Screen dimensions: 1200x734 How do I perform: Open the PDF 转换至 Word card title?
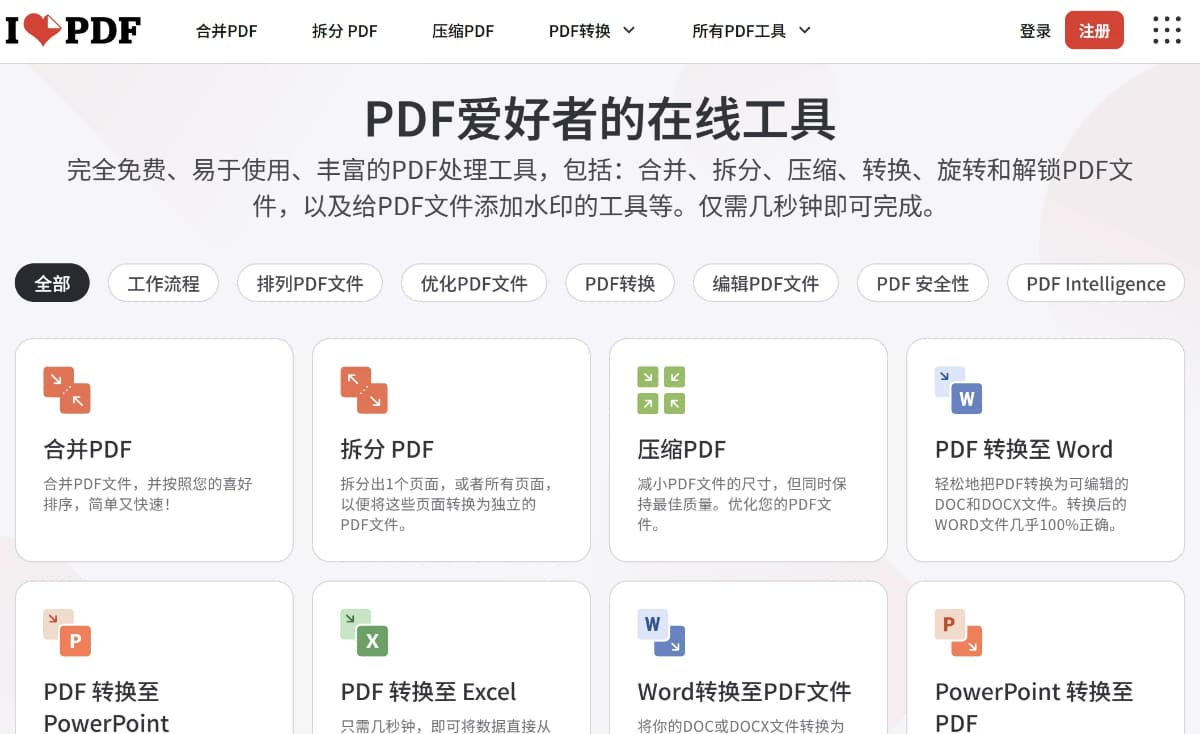click(x=1024, y=449)
